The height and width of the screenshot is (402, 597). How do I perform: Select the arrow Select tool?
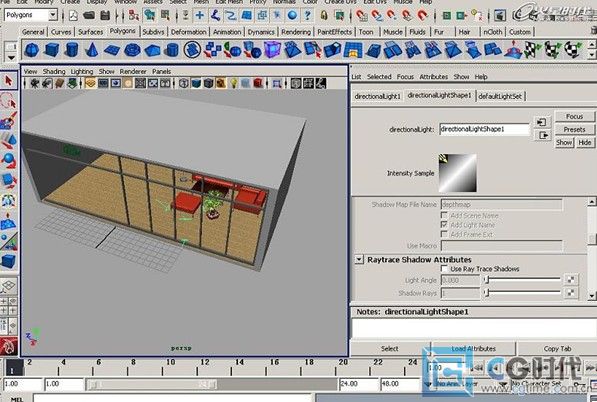click(8, 80)
